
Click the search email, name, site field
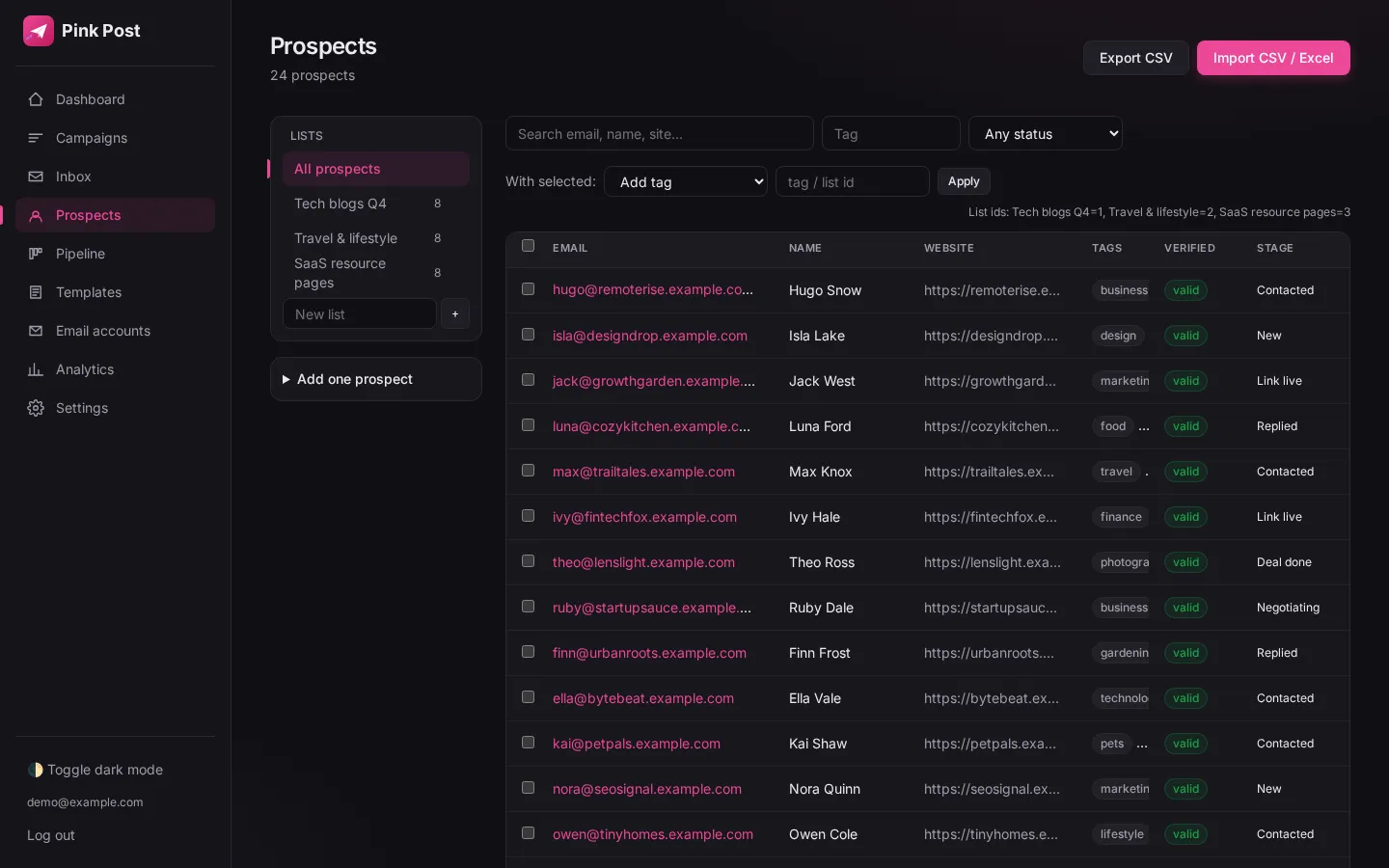point(660,133)
